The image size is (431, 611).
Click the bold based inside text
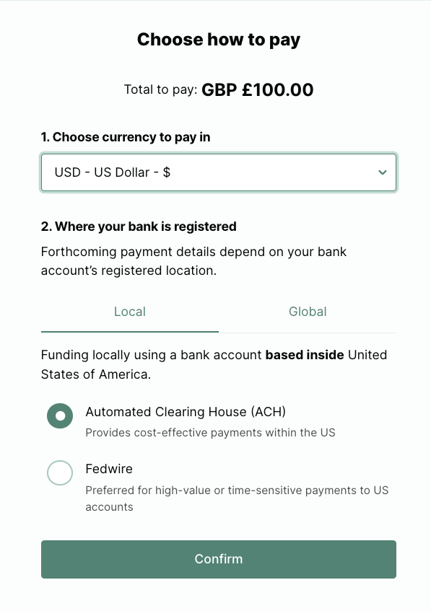pos(305,355)
